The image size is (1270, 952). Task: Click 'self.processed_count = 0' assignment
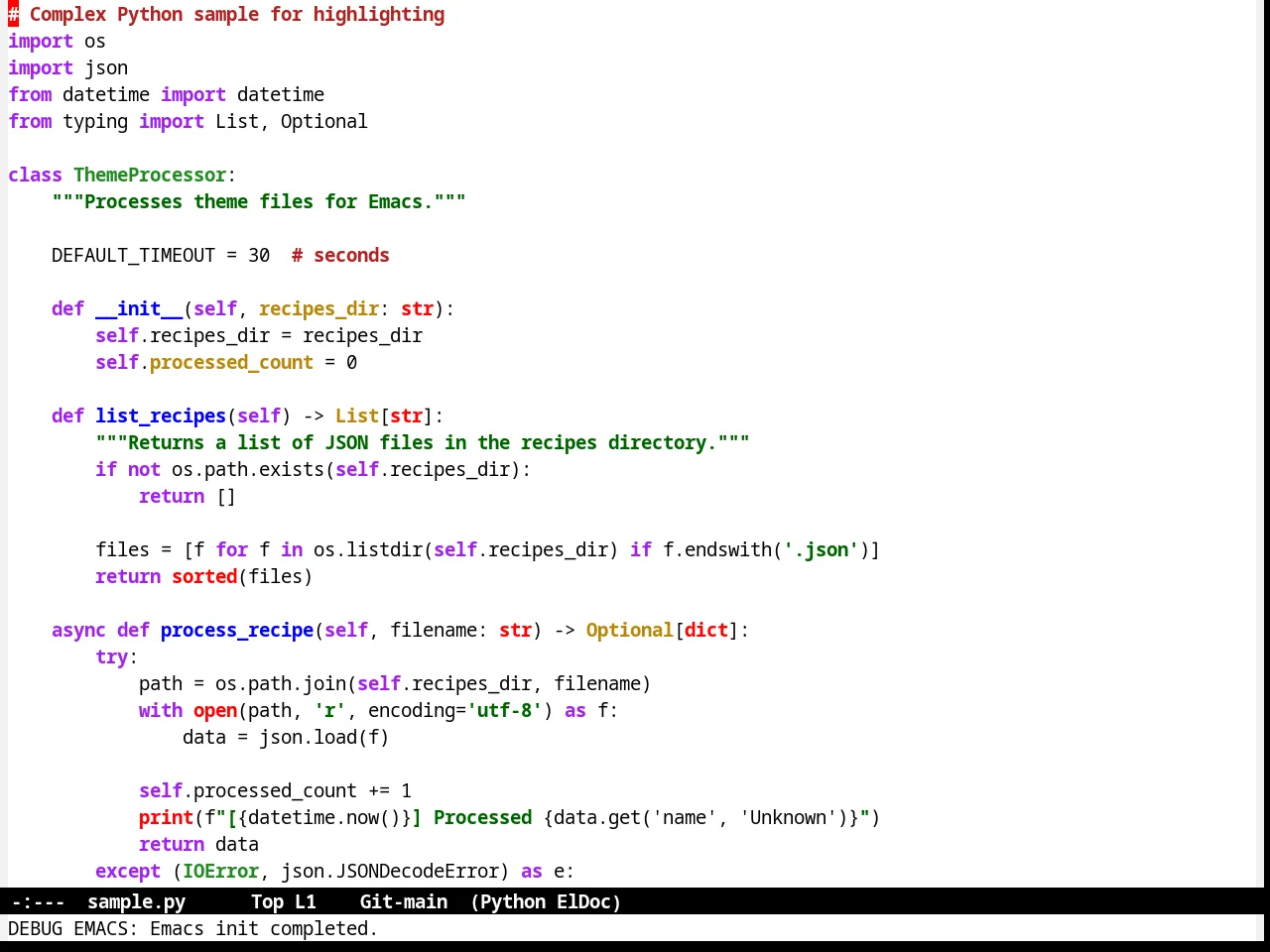tap(226, 362)
